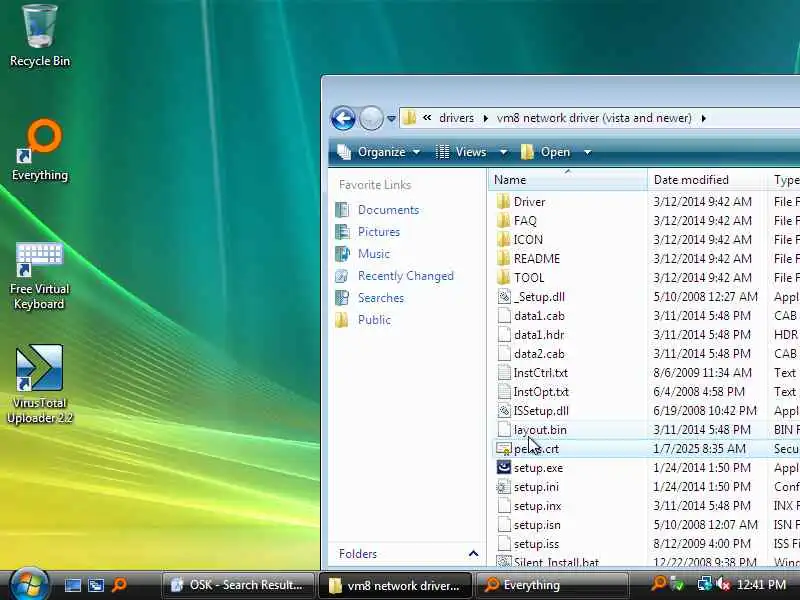Click the muted volume tray icon
The height and width of the screenshot is (600, 800).
pyautogui.click(x=723, y=584)
